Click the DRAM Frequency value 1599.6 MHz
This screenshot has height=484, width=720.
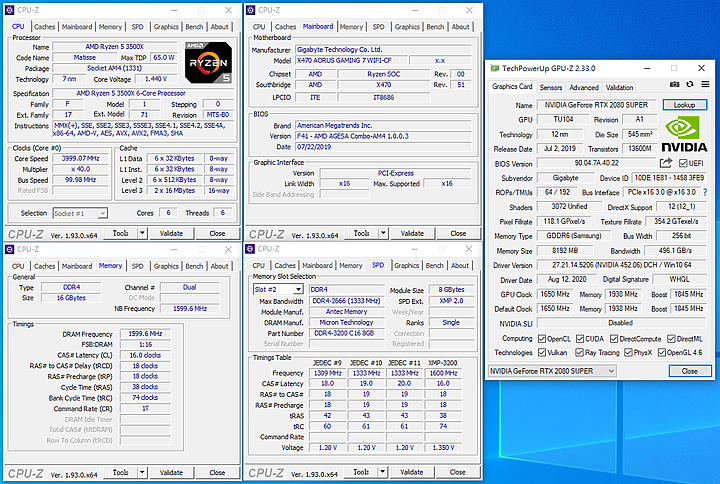pyautogui.click(x=145, y=334)
